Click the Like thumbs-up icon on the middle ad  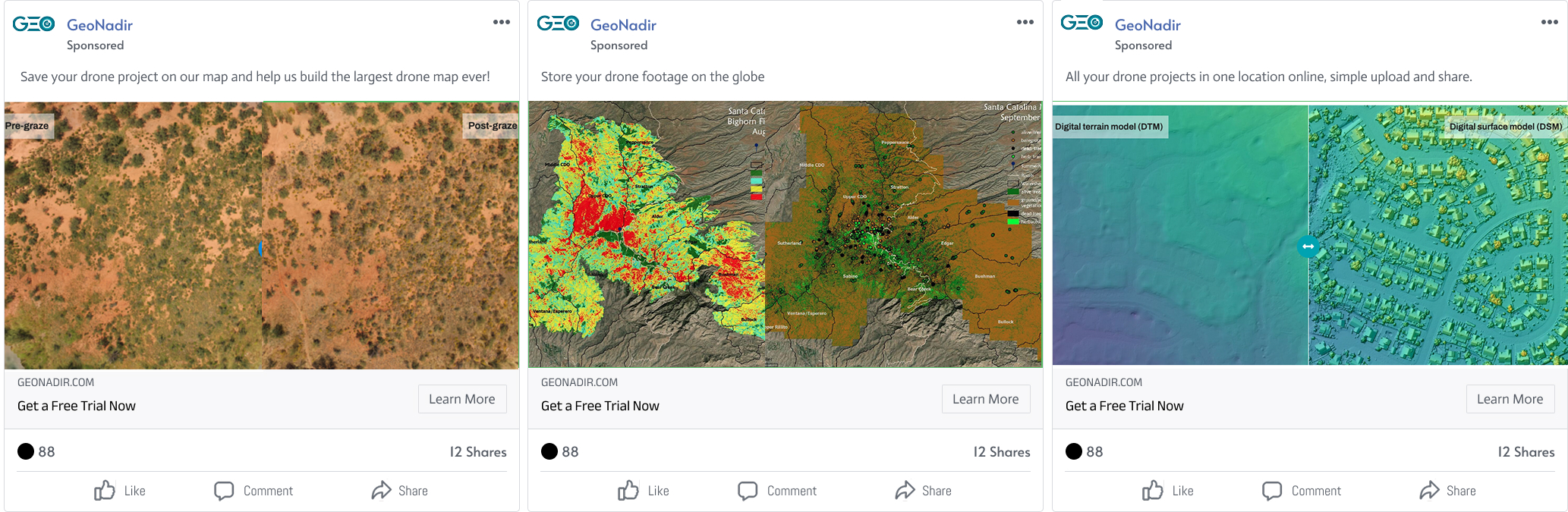[628, 491]
